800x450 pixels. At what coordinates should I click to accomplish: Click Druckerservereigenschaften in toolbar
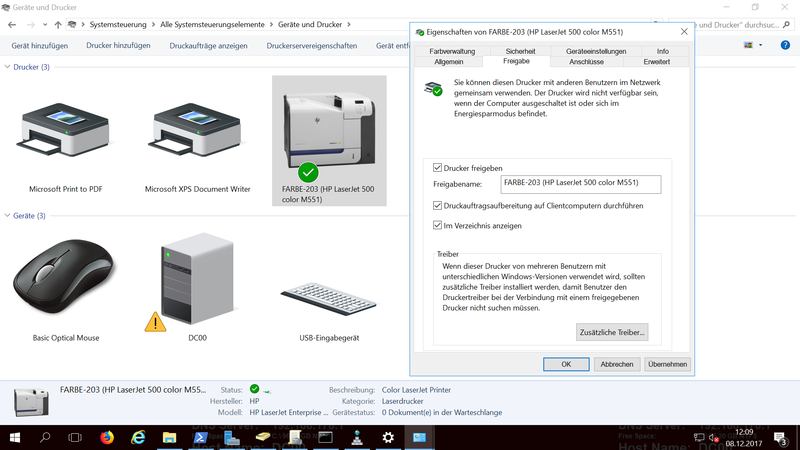point(312,45)
